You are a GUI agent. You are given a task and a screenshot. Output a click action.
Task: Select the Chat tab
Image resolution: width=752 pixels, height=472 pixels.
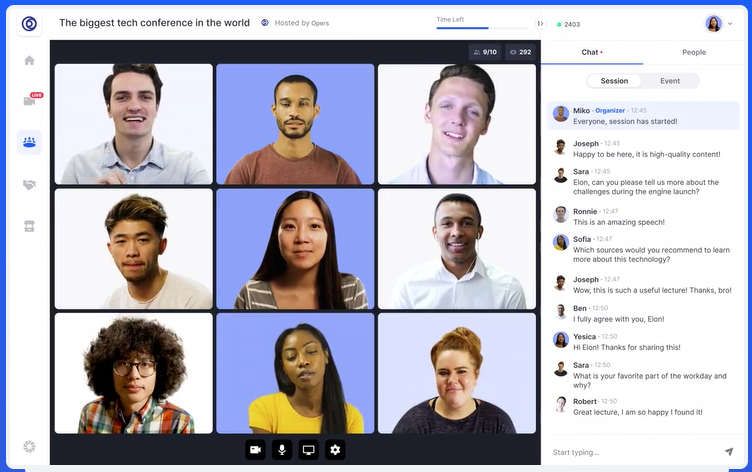(x=591, y=52)
